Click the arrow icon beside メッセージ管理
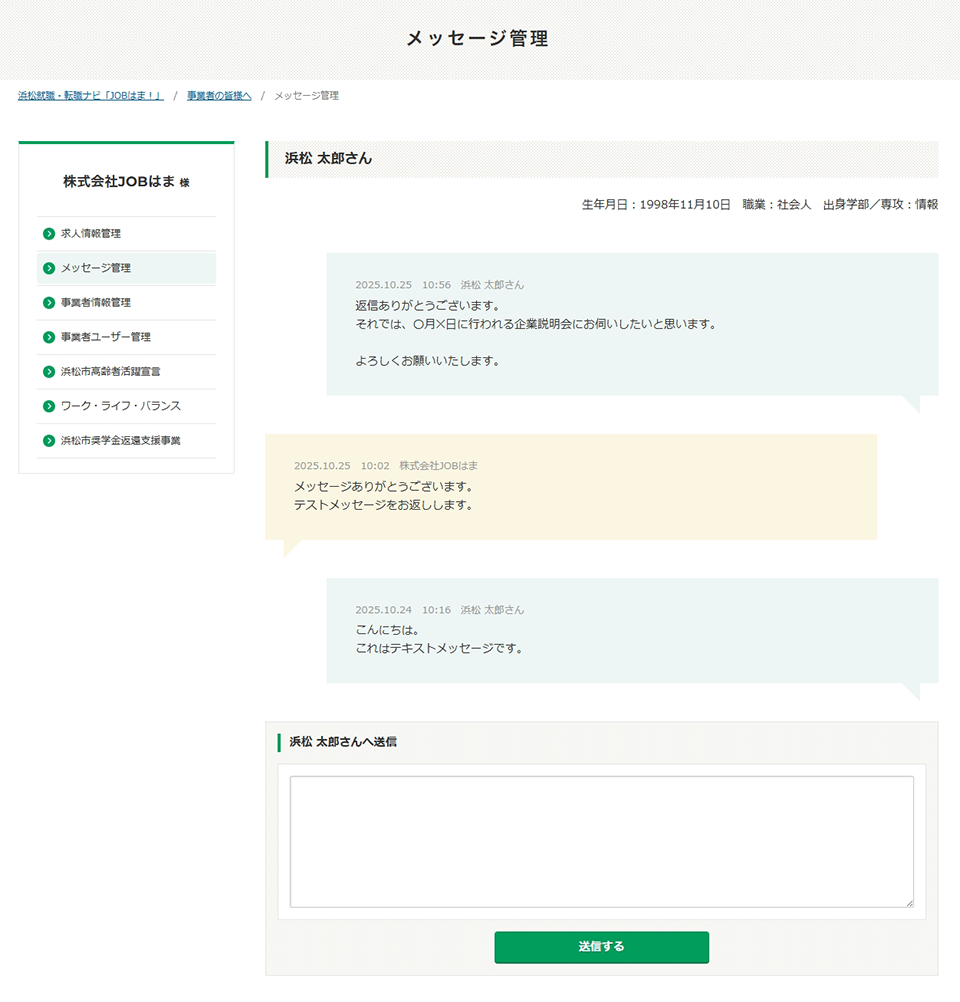 click(49, 268)
